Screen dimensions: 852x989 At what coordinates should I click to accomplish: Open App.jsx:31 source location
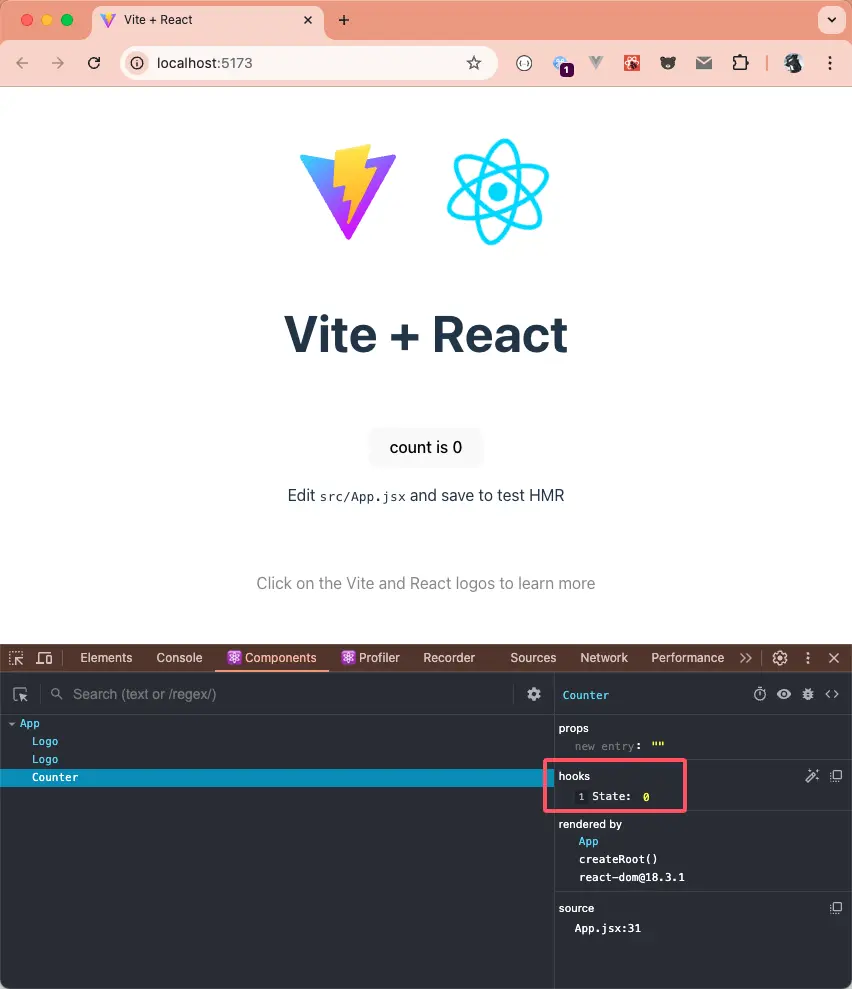tap(607, 928)
